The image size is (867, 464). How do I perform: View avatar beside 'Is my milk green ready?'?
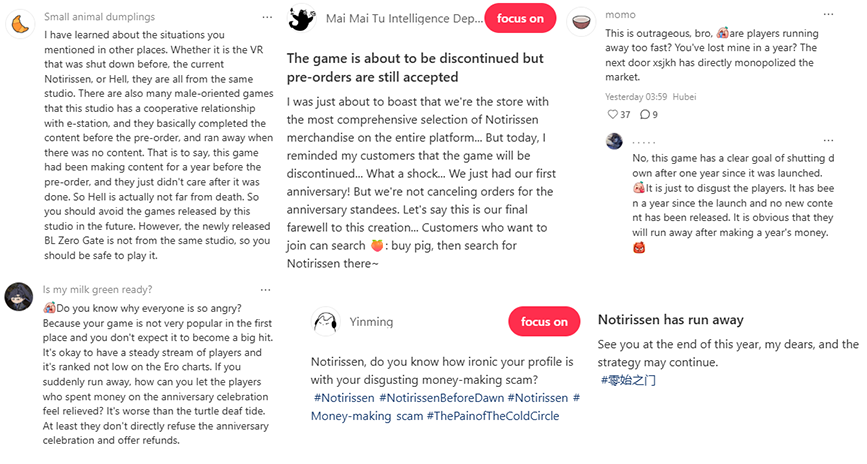point(18,295)
